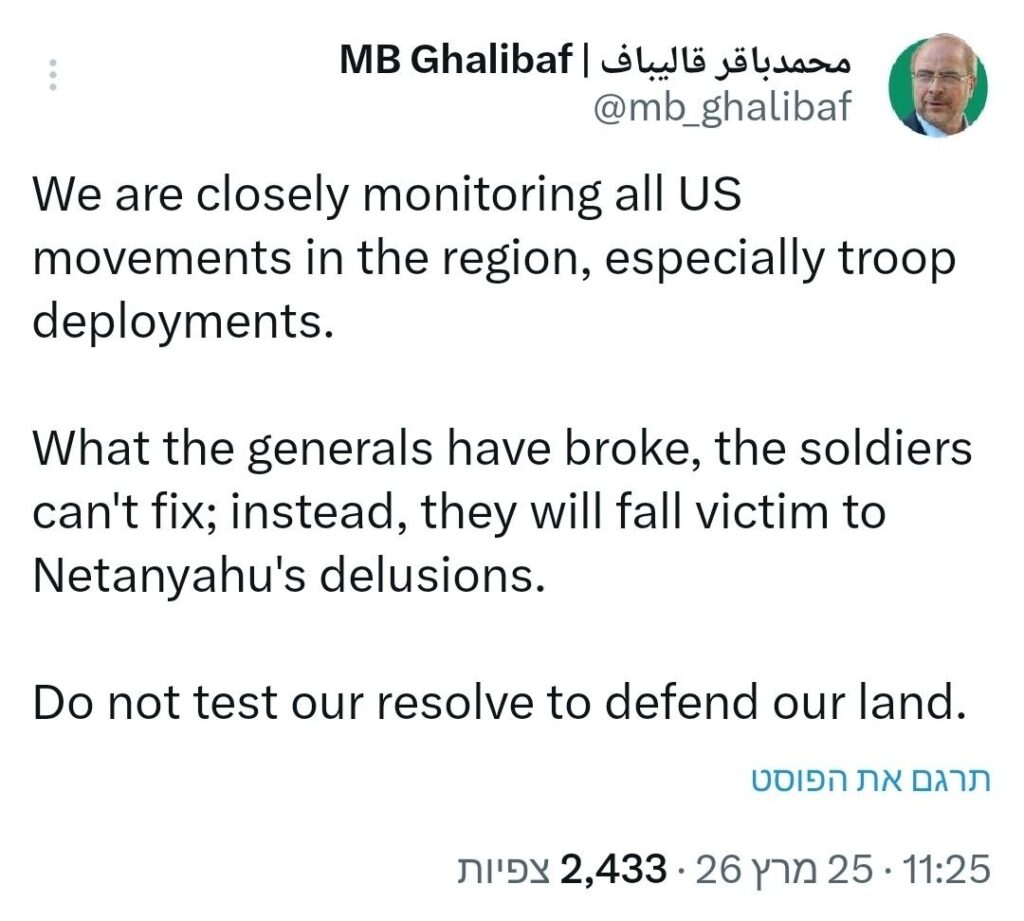
Task: Click the line beginning "movements in the region"
Action: coord(494,260)
